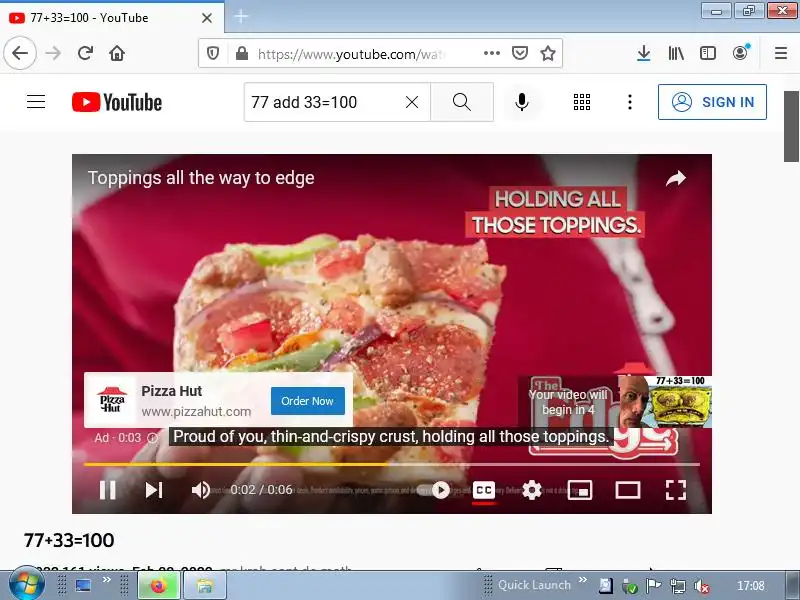Open the Firefox downloads panel

point(644,53)
